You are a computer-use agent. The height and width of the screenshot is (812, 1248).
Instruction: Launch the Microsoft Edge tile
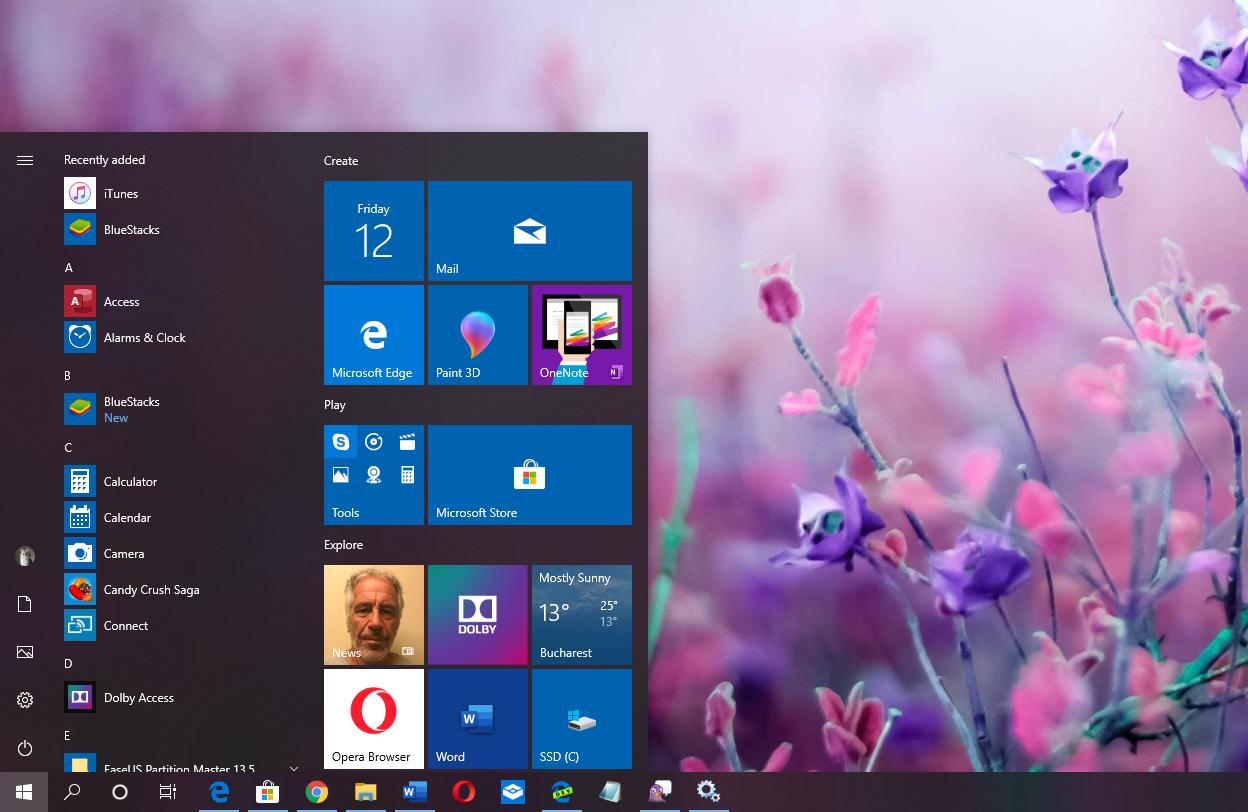click(374, 335)
